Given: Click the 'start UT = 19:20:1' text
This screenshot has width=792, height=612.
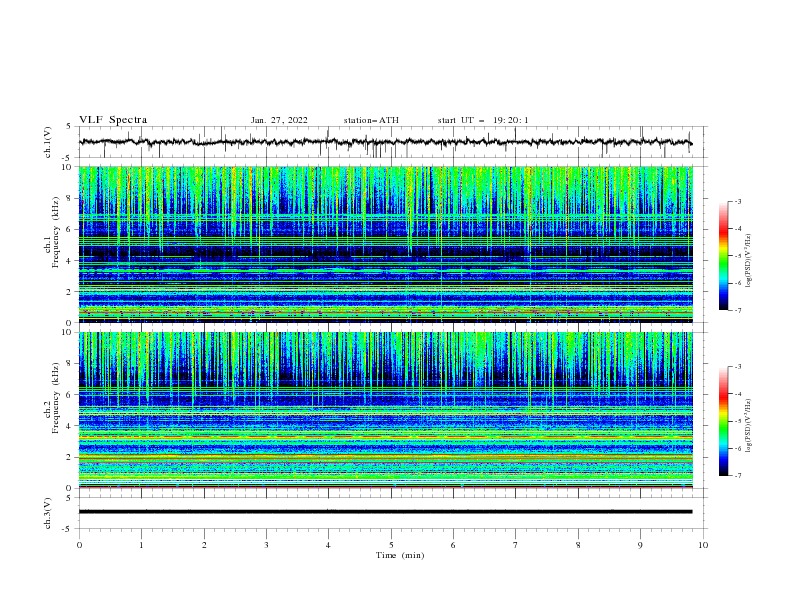Looking at the screenshot, I should click(483, 120).
